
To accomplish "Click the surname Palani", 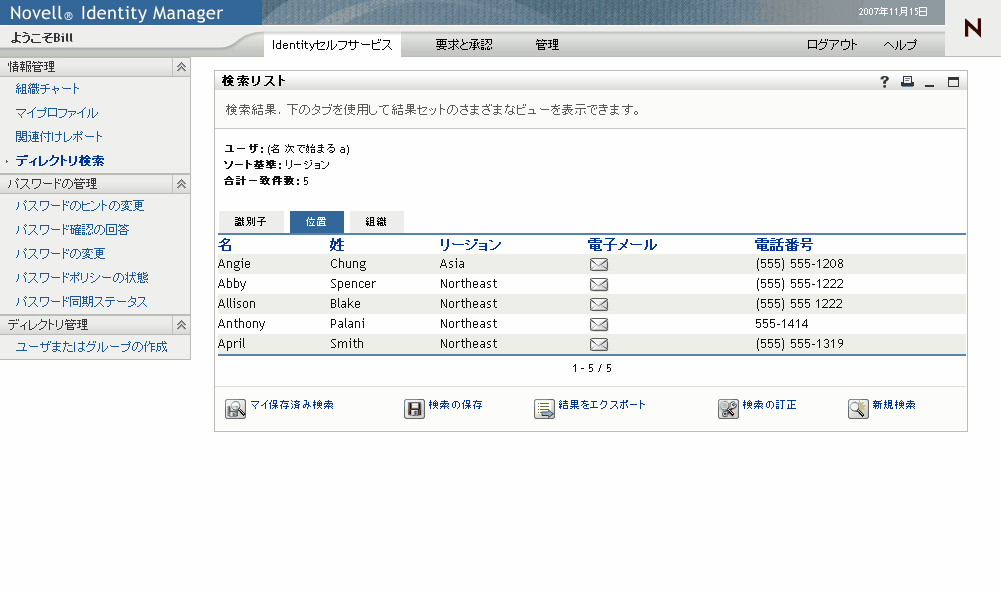I will 348,324.
